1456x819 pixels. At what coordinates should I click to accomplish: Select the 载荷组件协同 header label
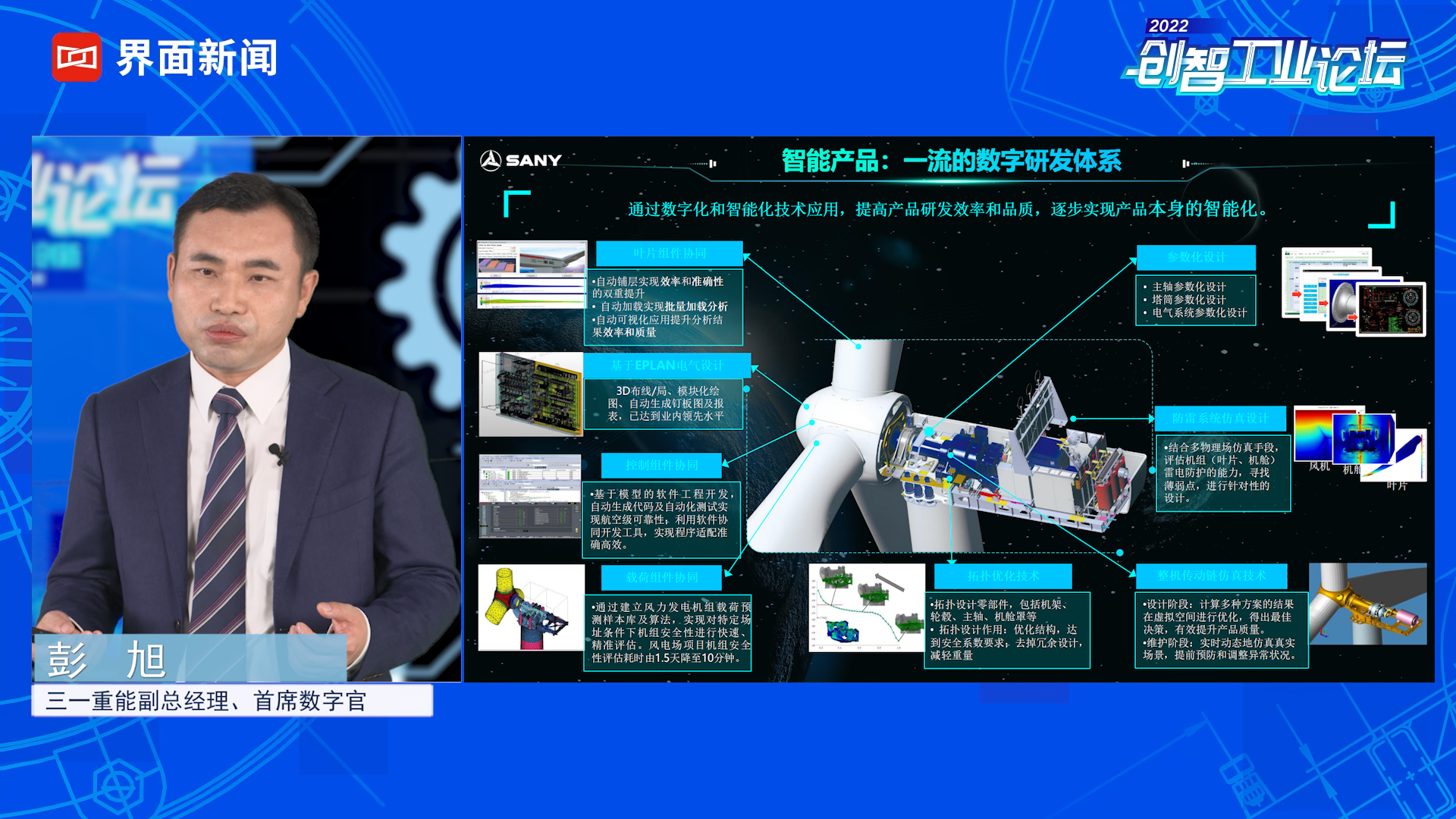click(x=661, y=577)
